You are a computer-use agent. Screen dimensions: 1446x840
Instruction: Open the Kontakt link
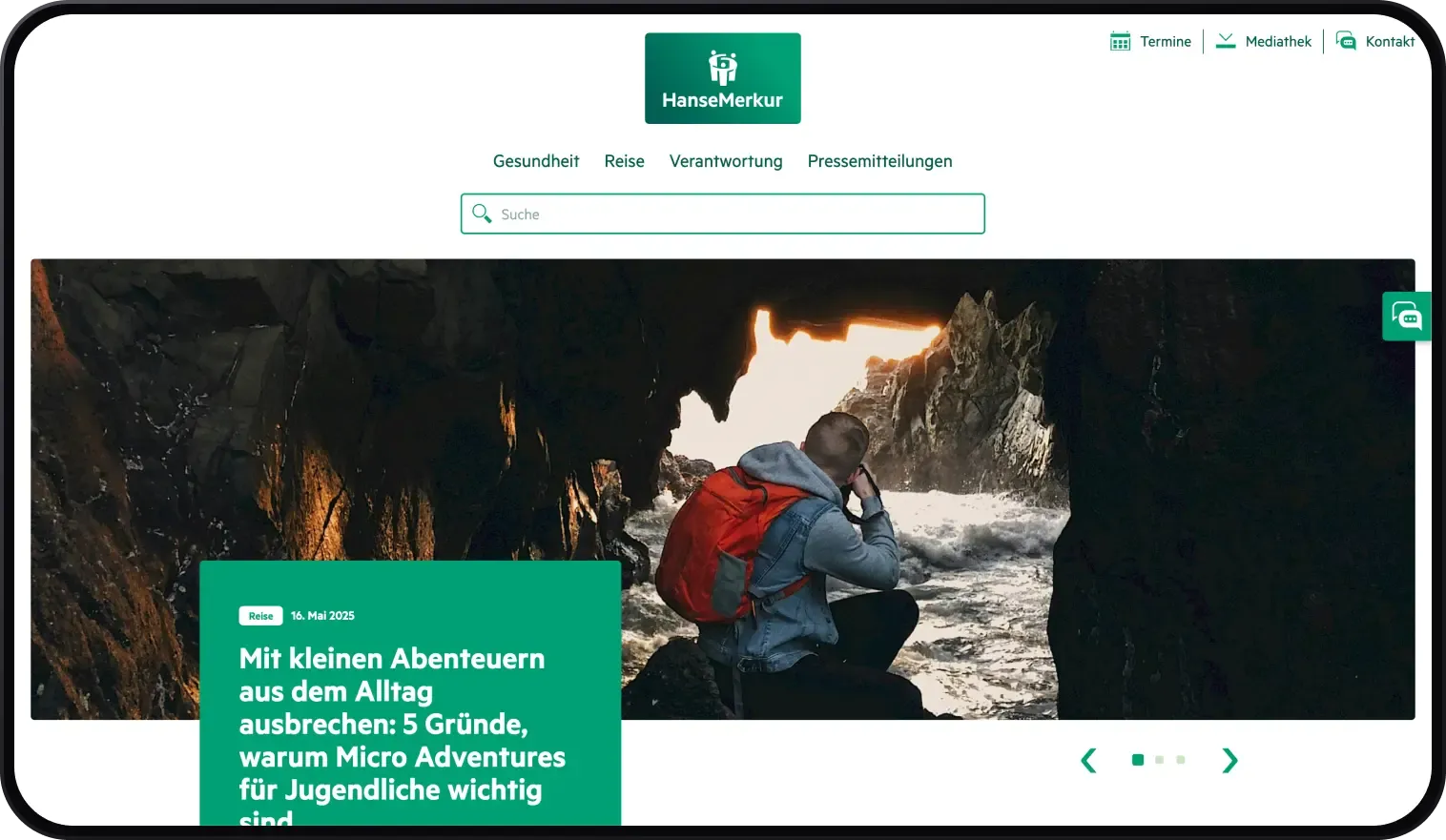[x=1390, y=42]
